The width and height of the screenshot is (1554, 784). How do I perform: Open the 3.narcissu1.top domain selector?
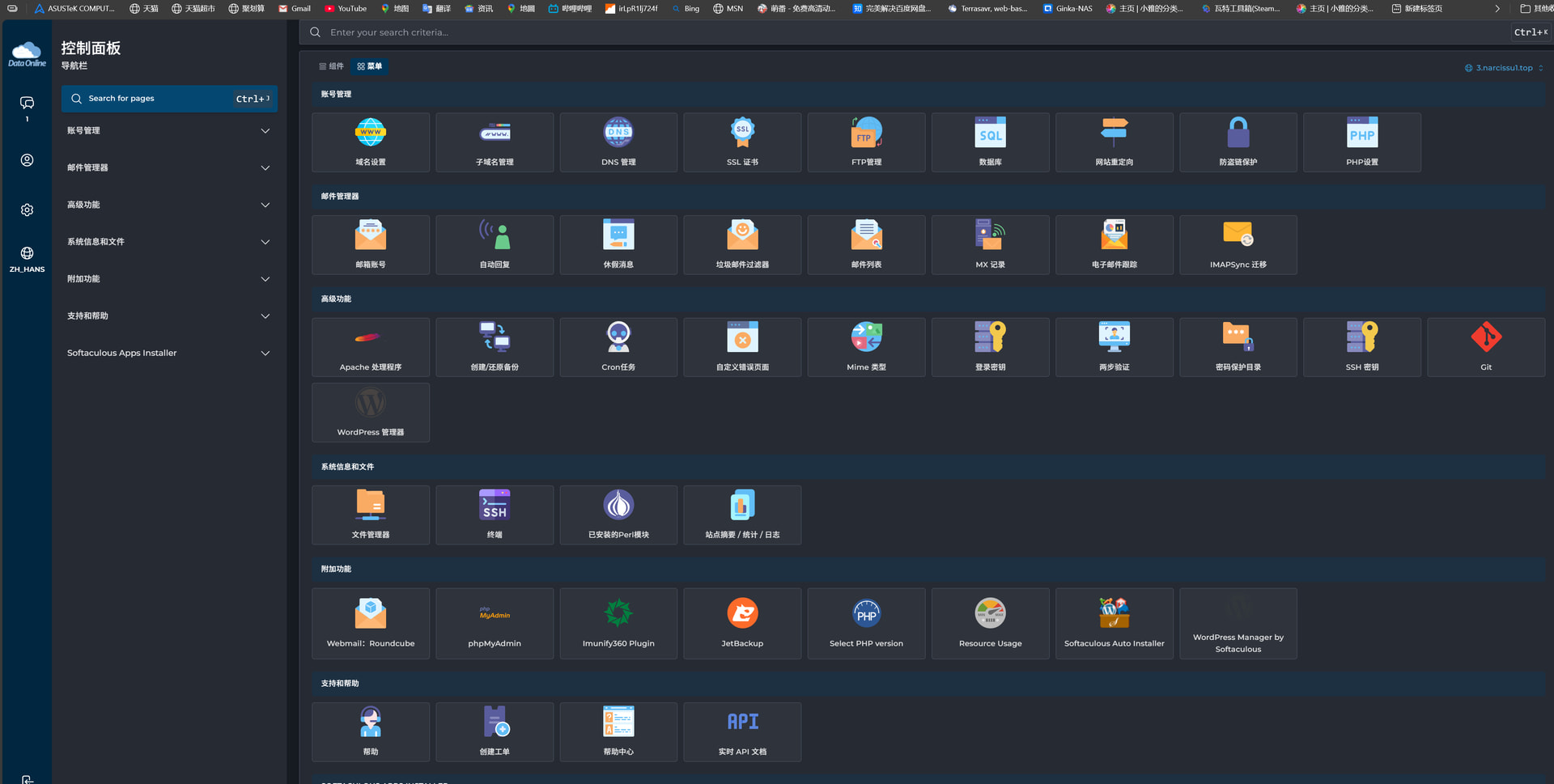click(1504, 68)
